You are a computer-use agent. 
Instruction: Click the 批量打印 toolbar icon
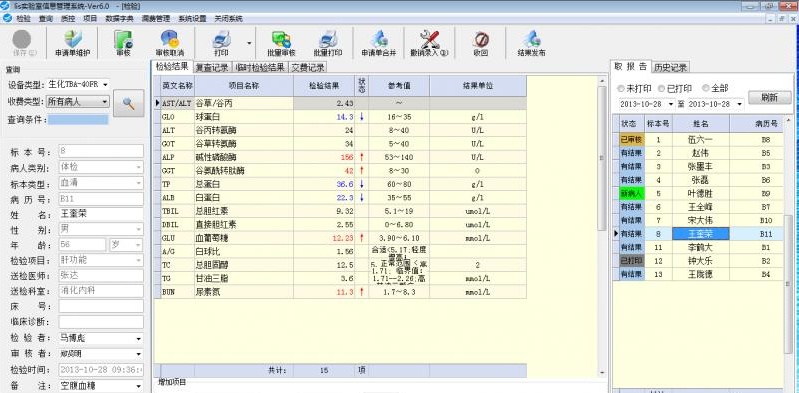[328, 39]
